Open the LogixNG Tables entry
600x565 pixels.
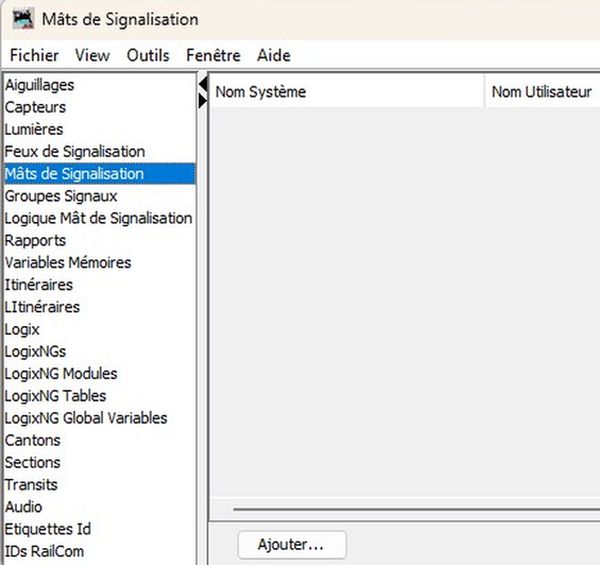(x=55, y=396)
